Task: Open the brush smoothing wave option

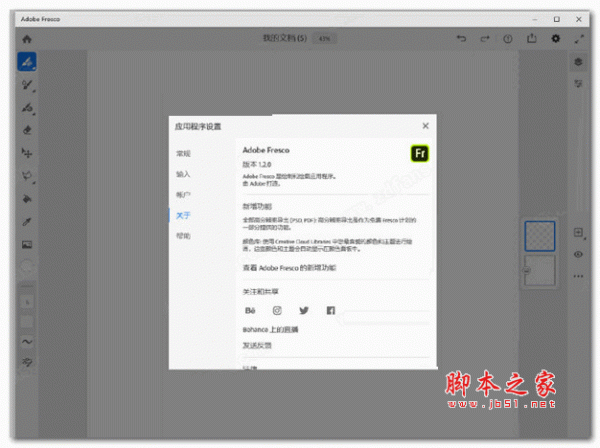Action: pyautogui.click(x=27, y=341)
